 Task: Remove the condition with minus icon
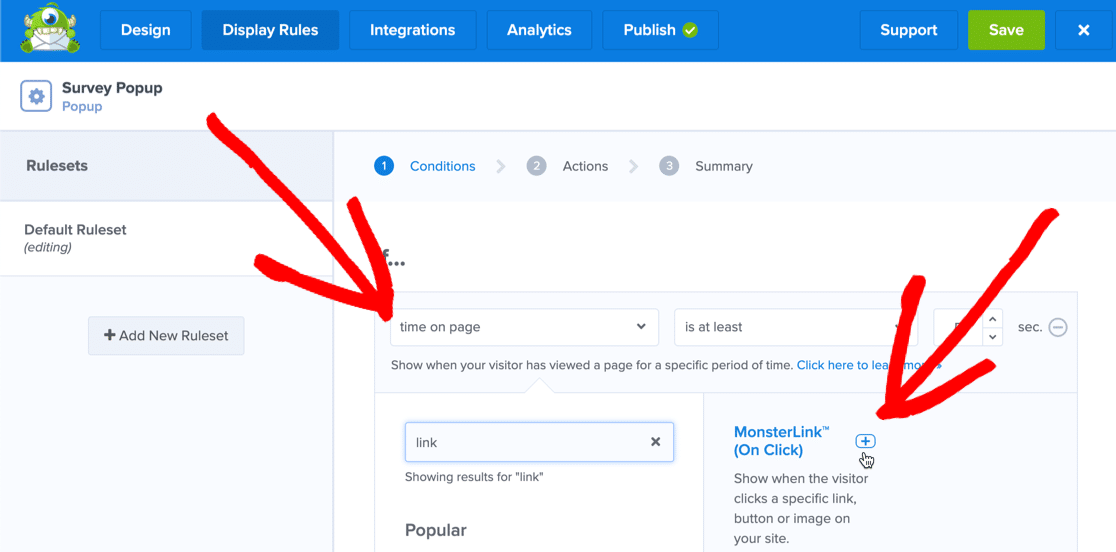(x=1058, y=327)
